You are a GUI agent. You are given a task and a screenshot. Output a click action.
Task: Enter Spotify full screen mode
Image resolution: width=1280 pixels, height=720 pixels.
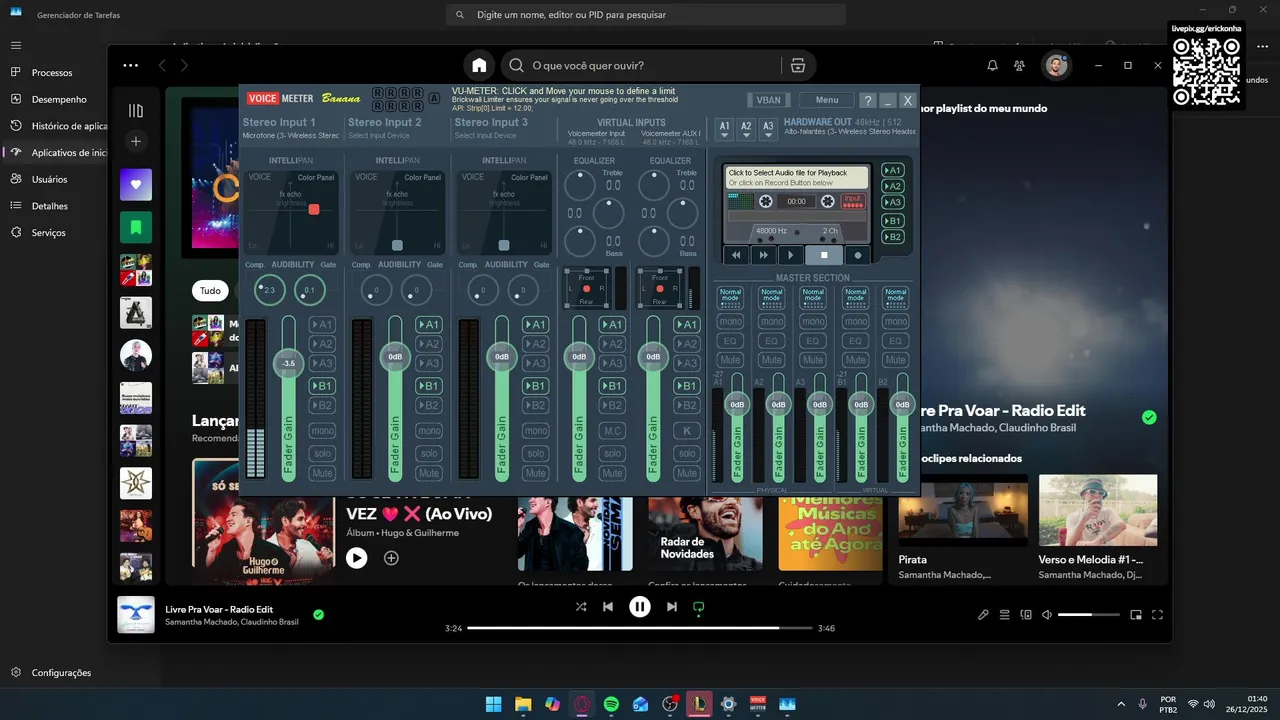(1157, 615)
